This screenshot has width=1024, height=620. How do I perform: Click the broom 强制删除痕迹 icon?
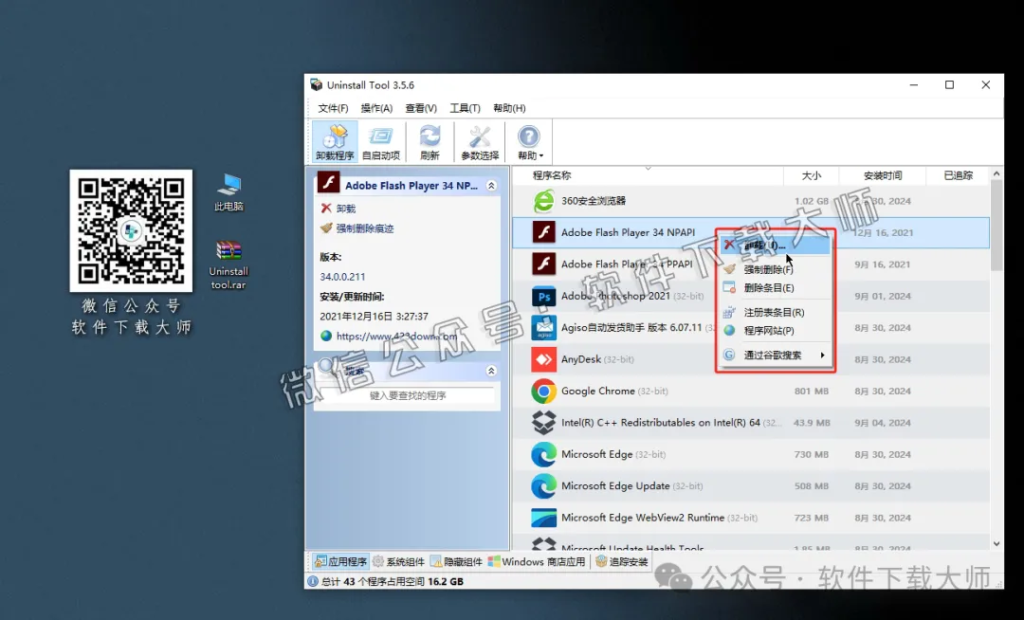[325, 229]
